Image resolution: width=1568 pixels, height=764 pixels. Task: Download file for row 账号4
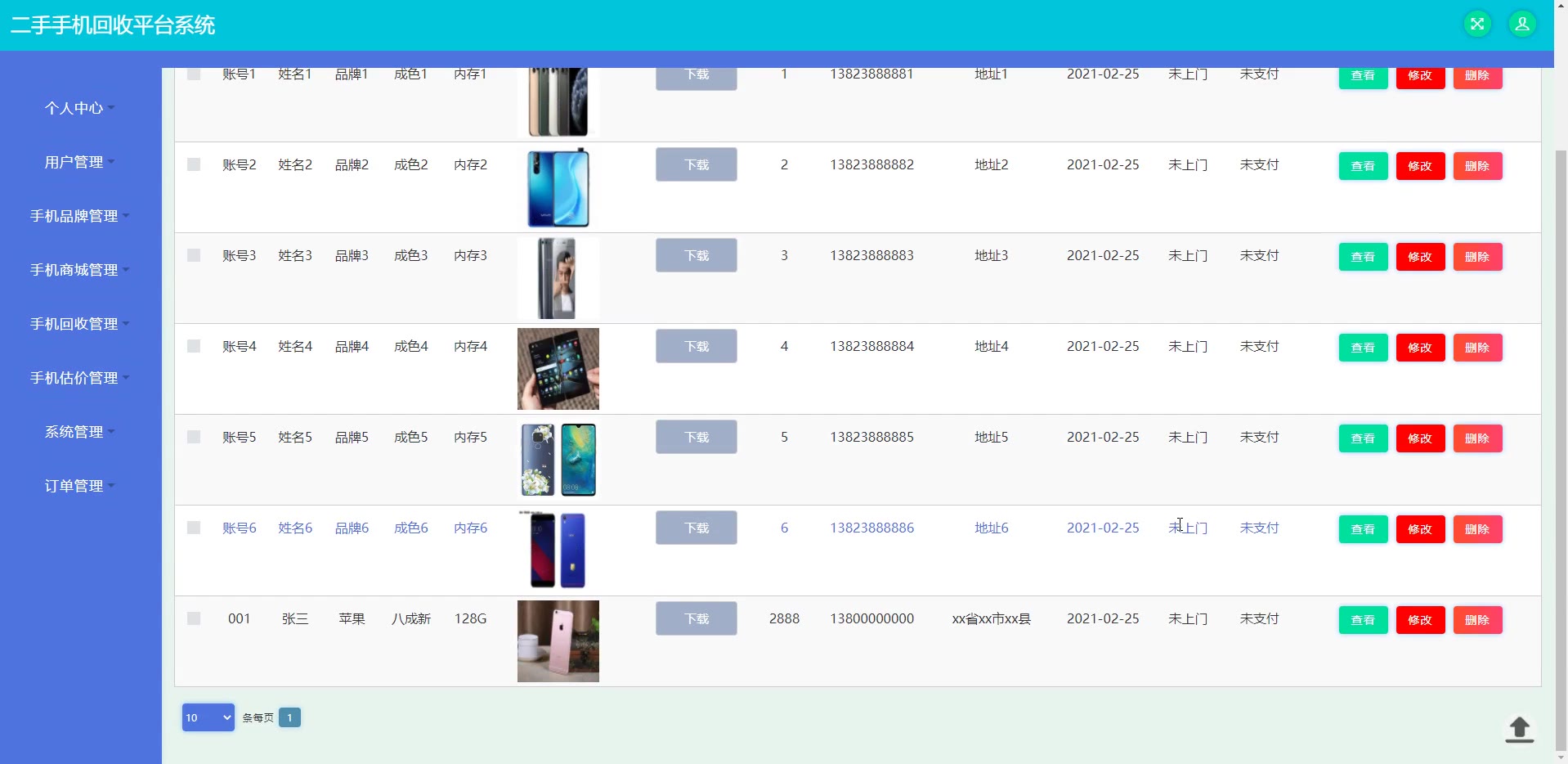pos(697,346)
